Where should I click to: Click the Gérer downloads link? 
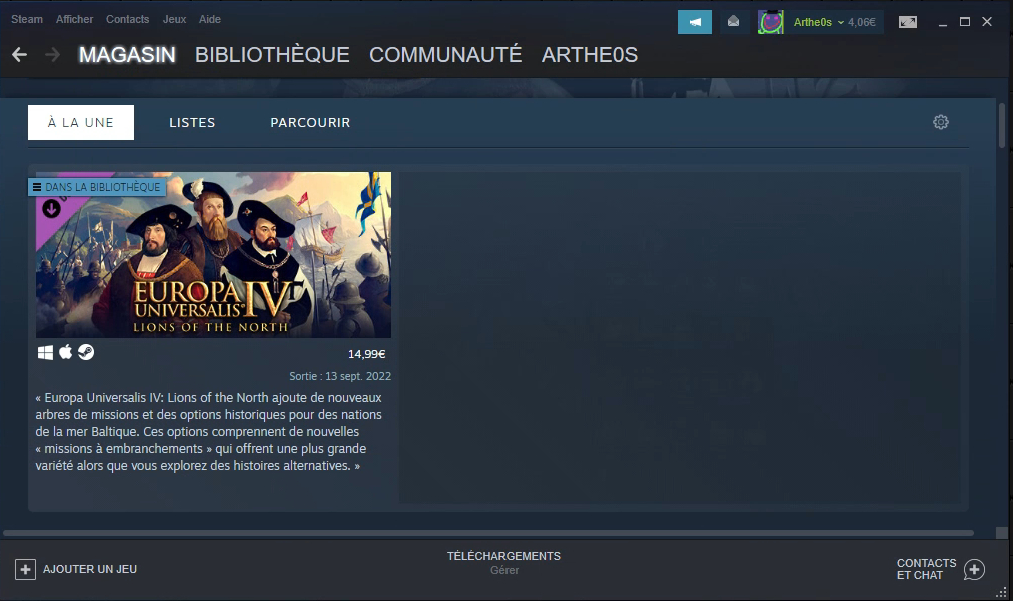[x=504, y=571]
